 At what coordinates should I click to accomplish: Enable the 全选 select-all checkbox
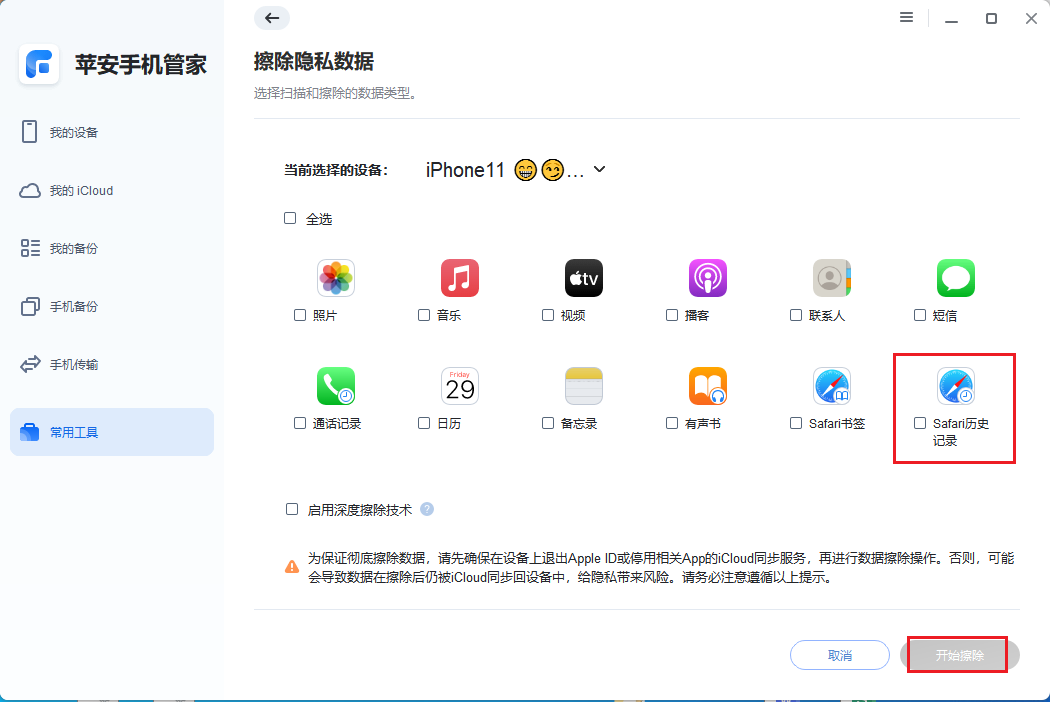290,218
